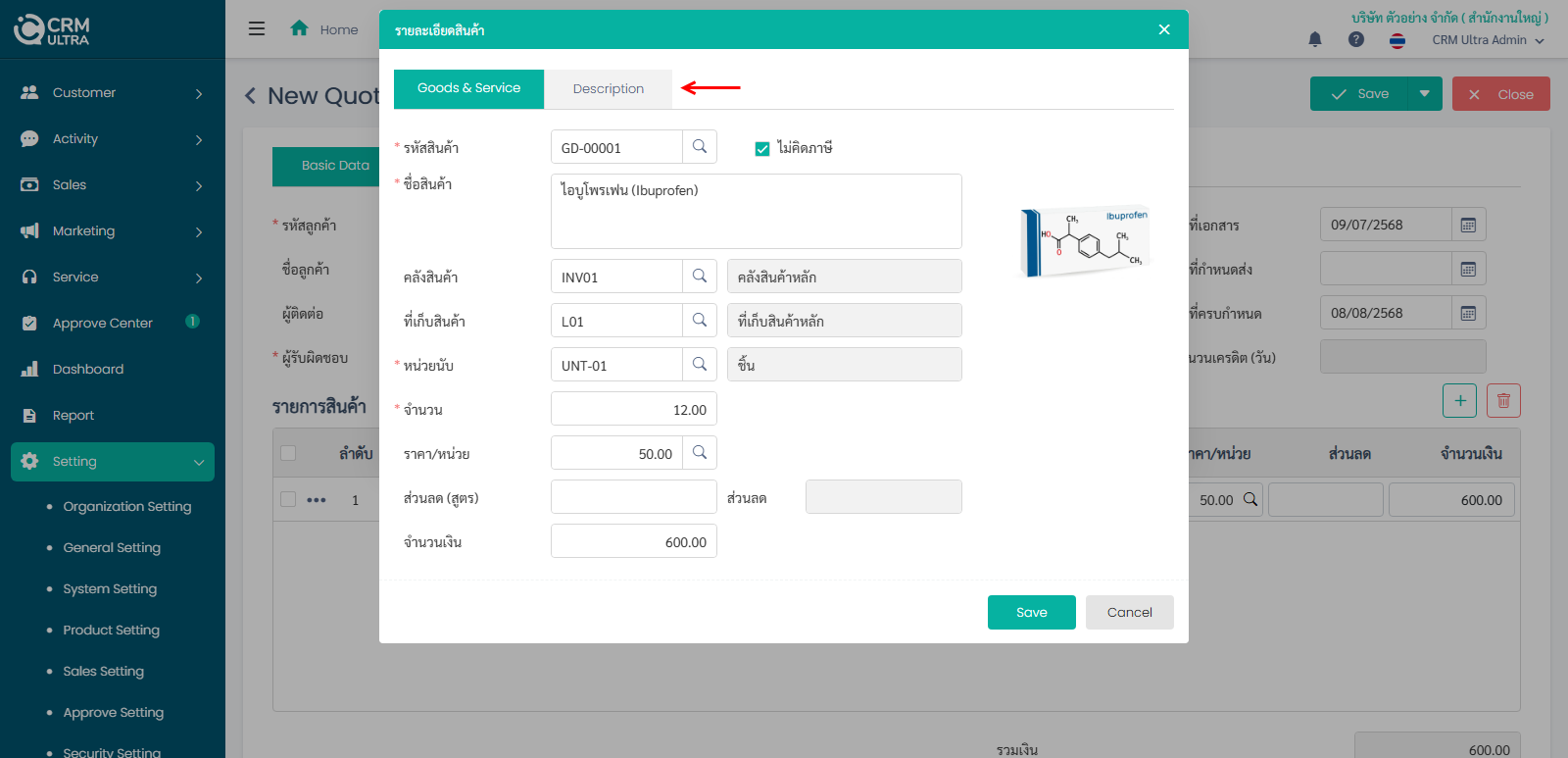Image resolution: width=1568 pixels, height=758 pixels.
Task: Click Cancel in the product dialog
Action: [1129, 612]
